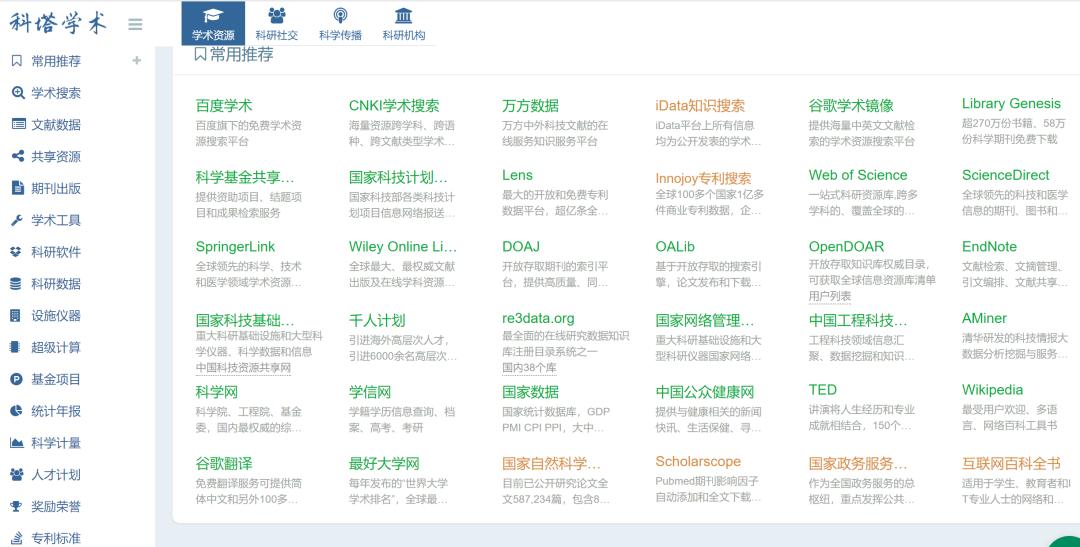Click the stack icon for 专利标准

(x=17, y=538)
